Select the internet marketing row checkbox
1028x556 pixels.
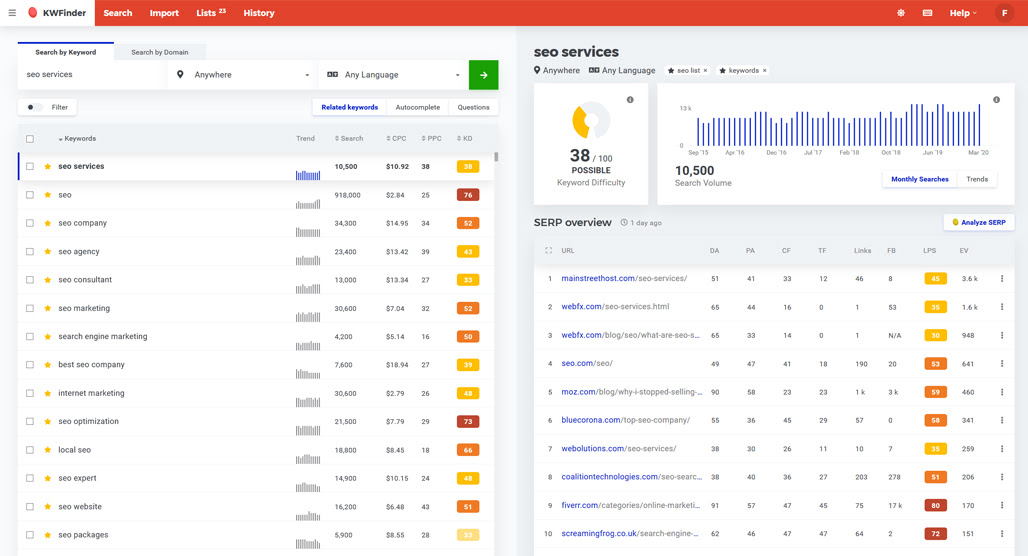pos(30,393)
